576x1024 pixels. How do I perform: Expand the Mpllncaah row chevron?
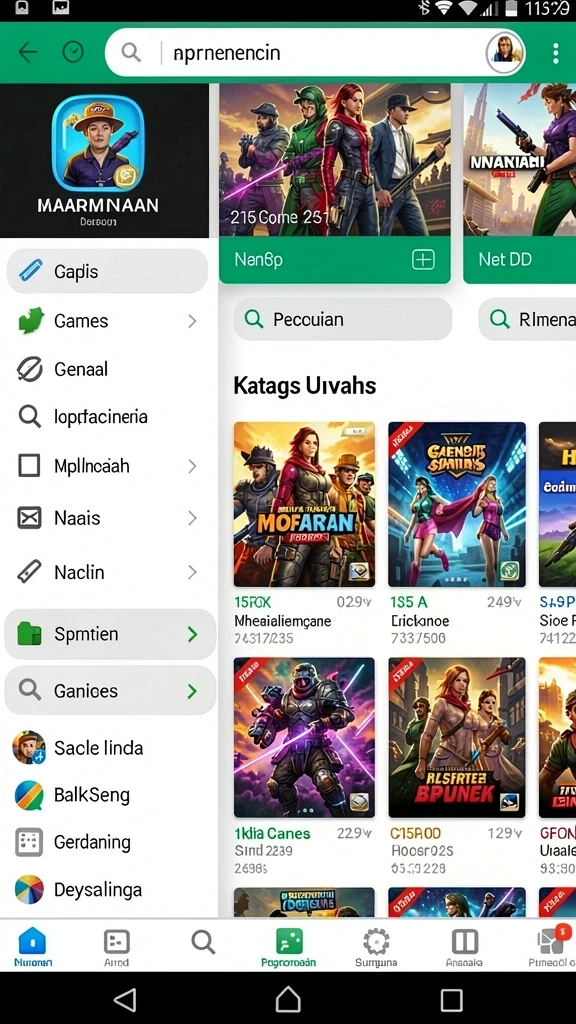click(192, 466)
